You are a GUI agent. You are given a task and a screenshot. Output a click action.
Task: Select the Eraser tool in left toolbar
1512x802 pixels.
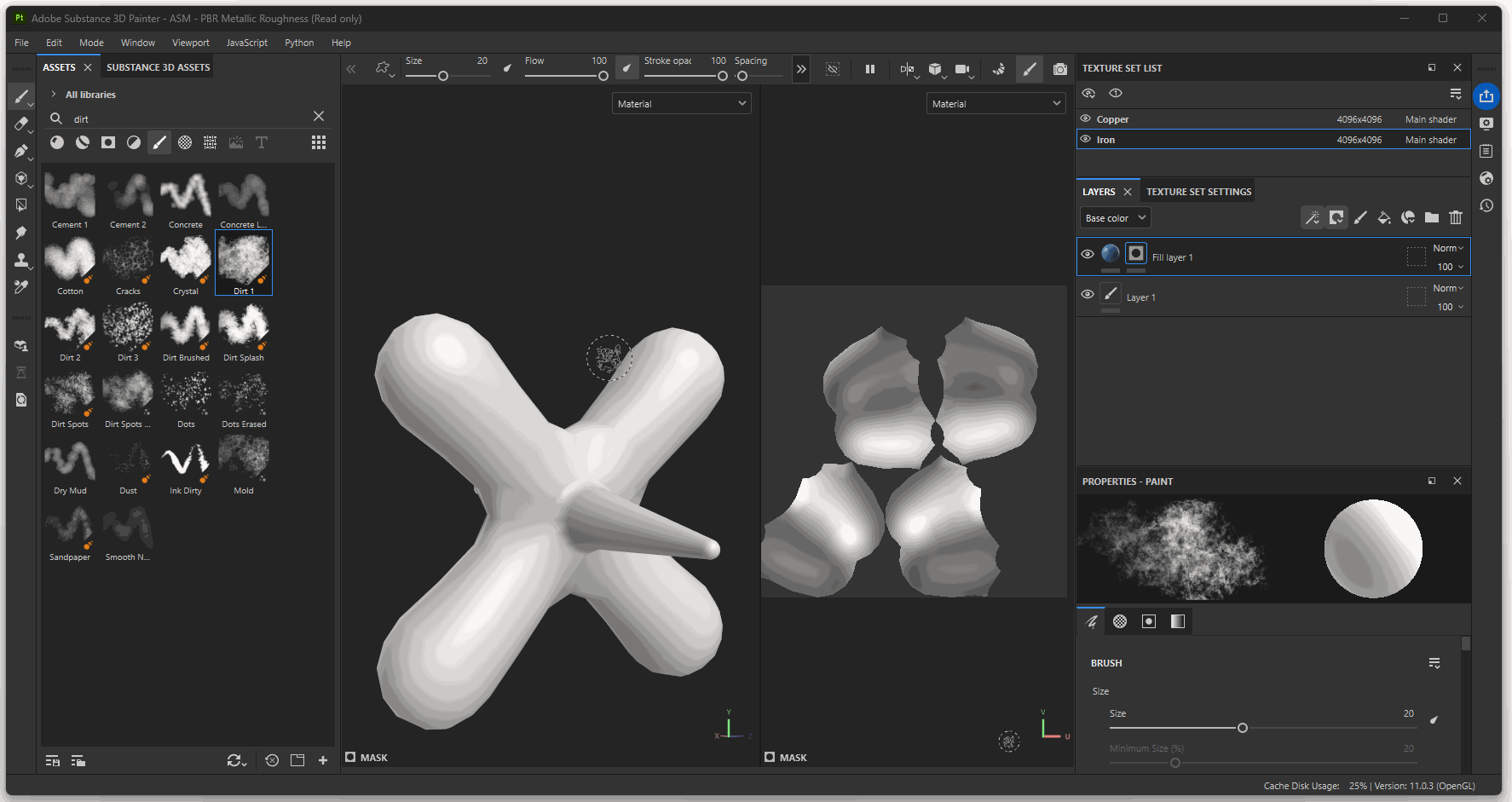(x=21, y=124)
